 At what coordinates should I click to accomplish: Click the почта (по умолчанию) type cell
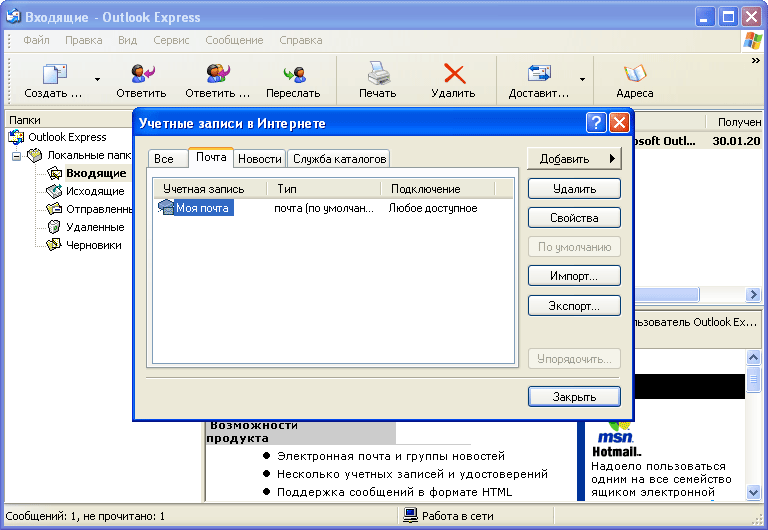(x=324, y=208)
